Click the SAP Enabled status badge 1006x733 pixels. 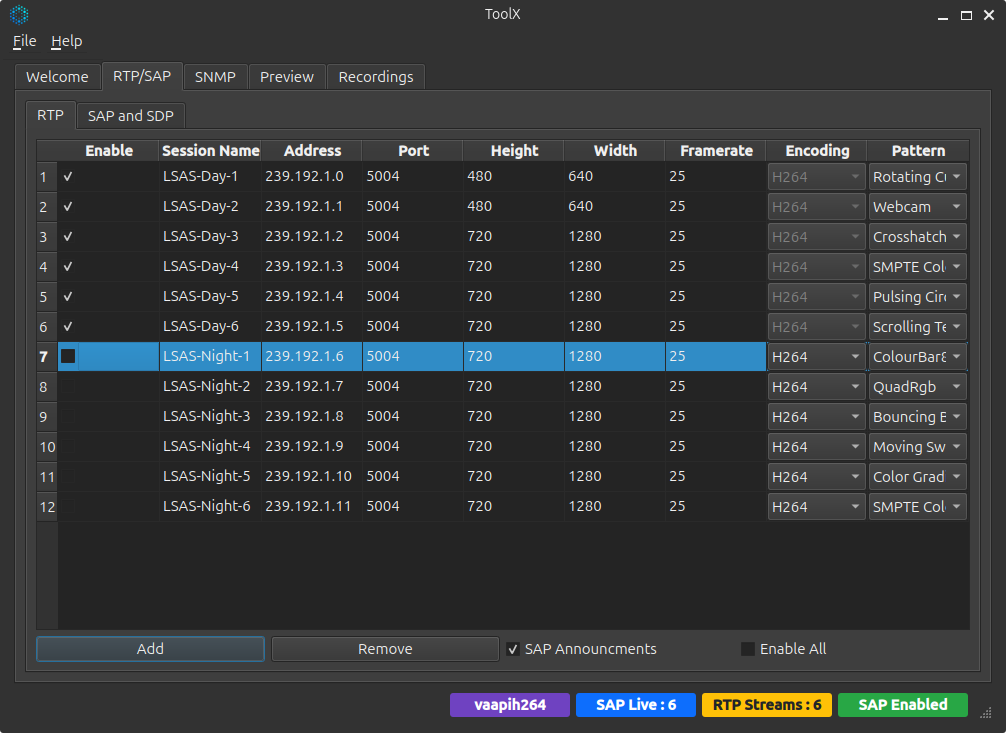902,705
